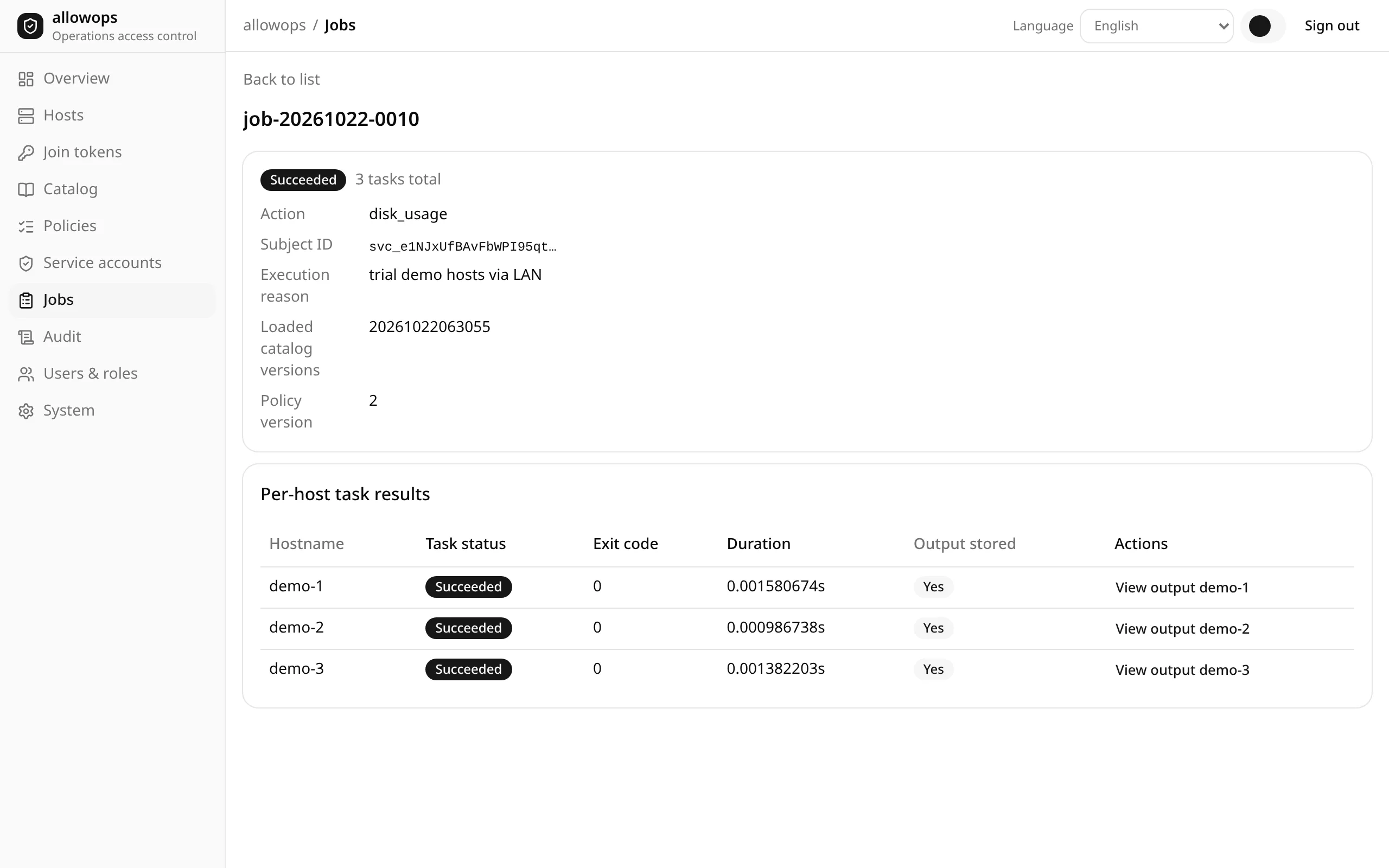View output for demo-2

click(1182, 629)
